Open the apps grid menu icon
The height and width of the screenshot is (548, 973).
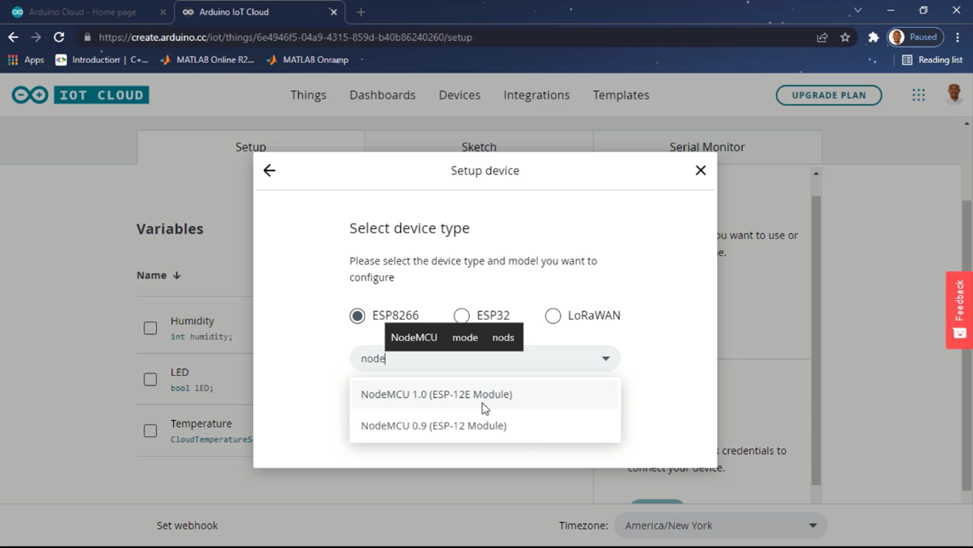point(918,95)
